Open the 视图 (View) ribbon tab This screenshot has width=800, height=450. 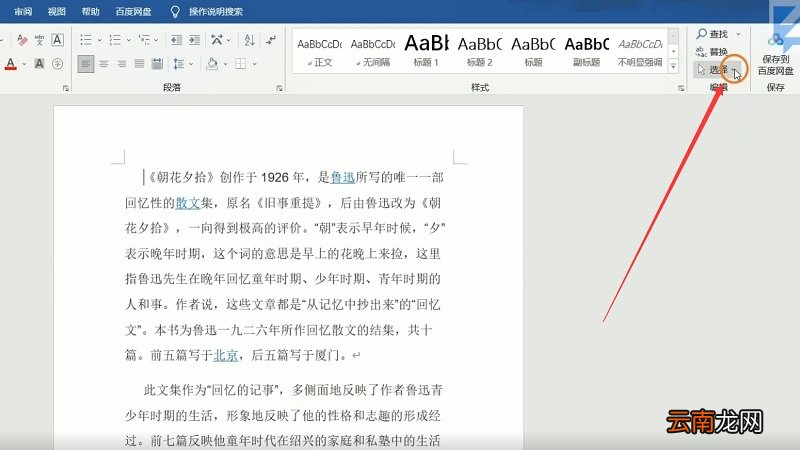(57, 11)
